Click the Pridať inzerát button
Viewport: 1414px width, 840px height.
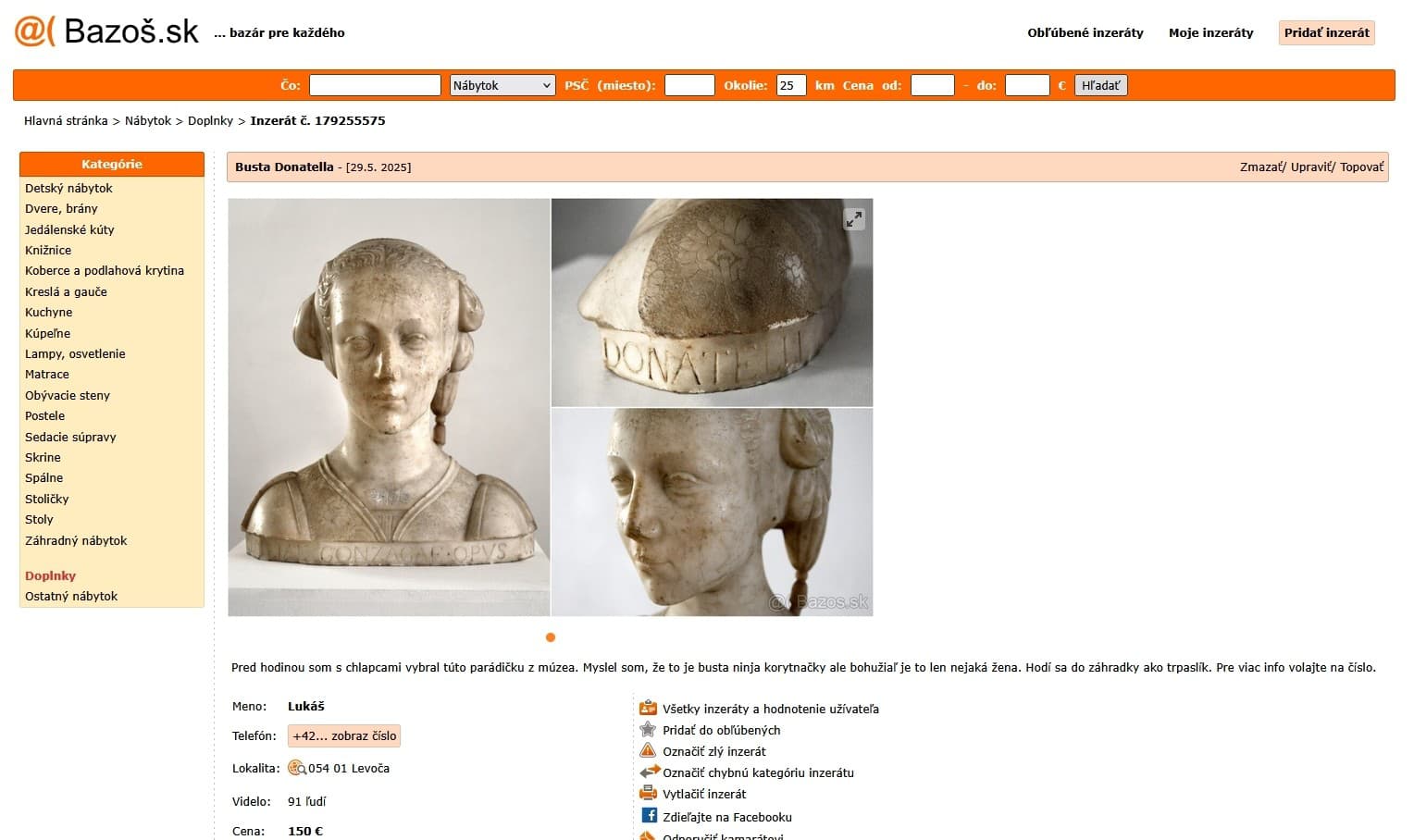coord(1326,32)
